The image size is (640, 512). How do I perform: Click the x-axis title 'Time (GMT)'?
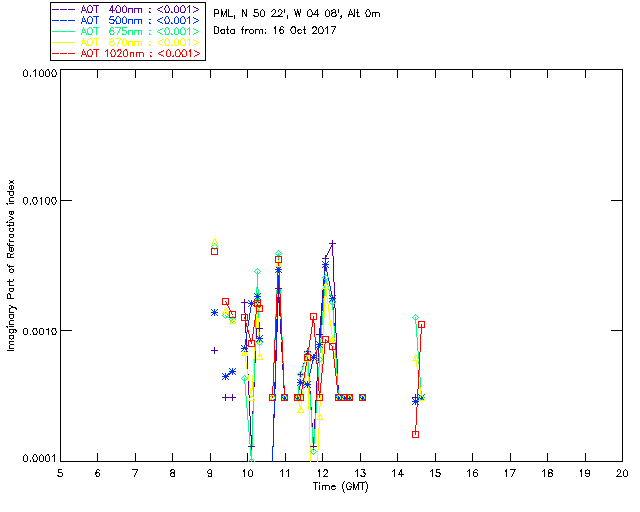pos(340,487)
